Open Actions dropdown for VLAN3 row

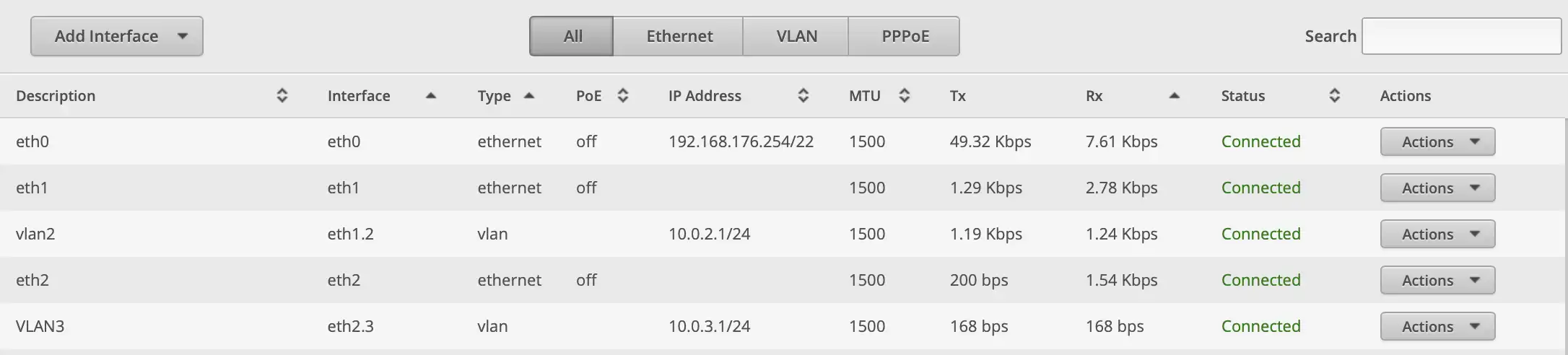click(x=1437, y=326)
